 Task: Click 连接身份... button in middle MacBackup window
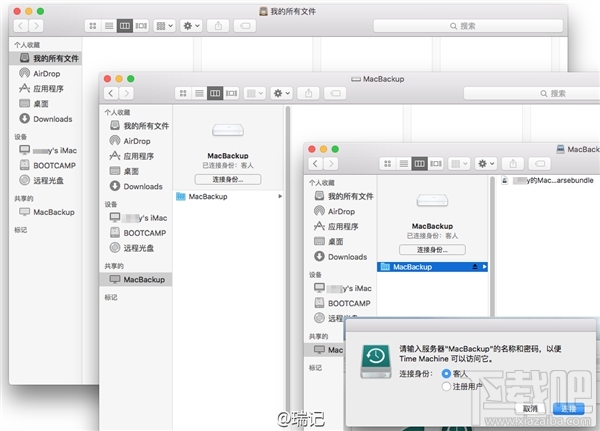[x=228, y=179]
